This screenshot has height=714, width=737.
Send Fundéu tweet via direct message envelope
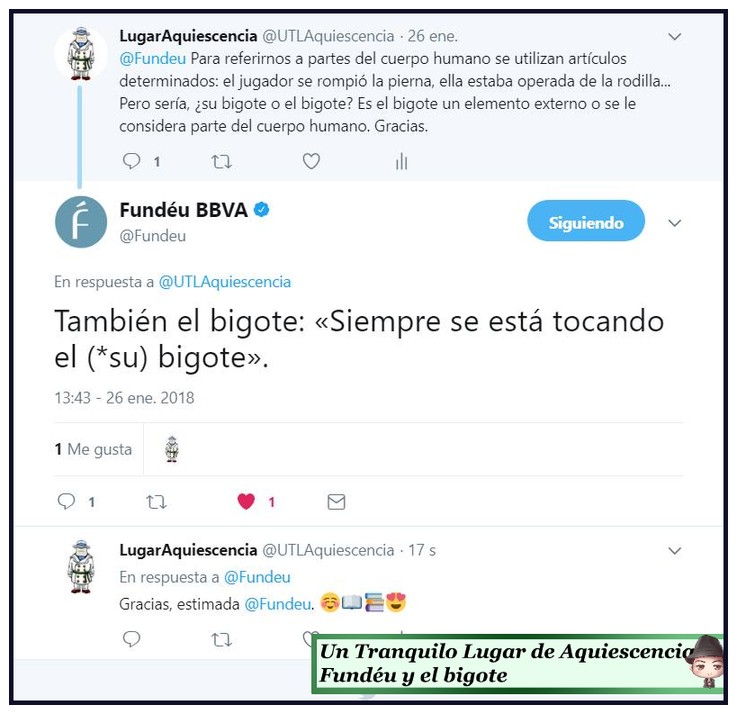point(336,502)
